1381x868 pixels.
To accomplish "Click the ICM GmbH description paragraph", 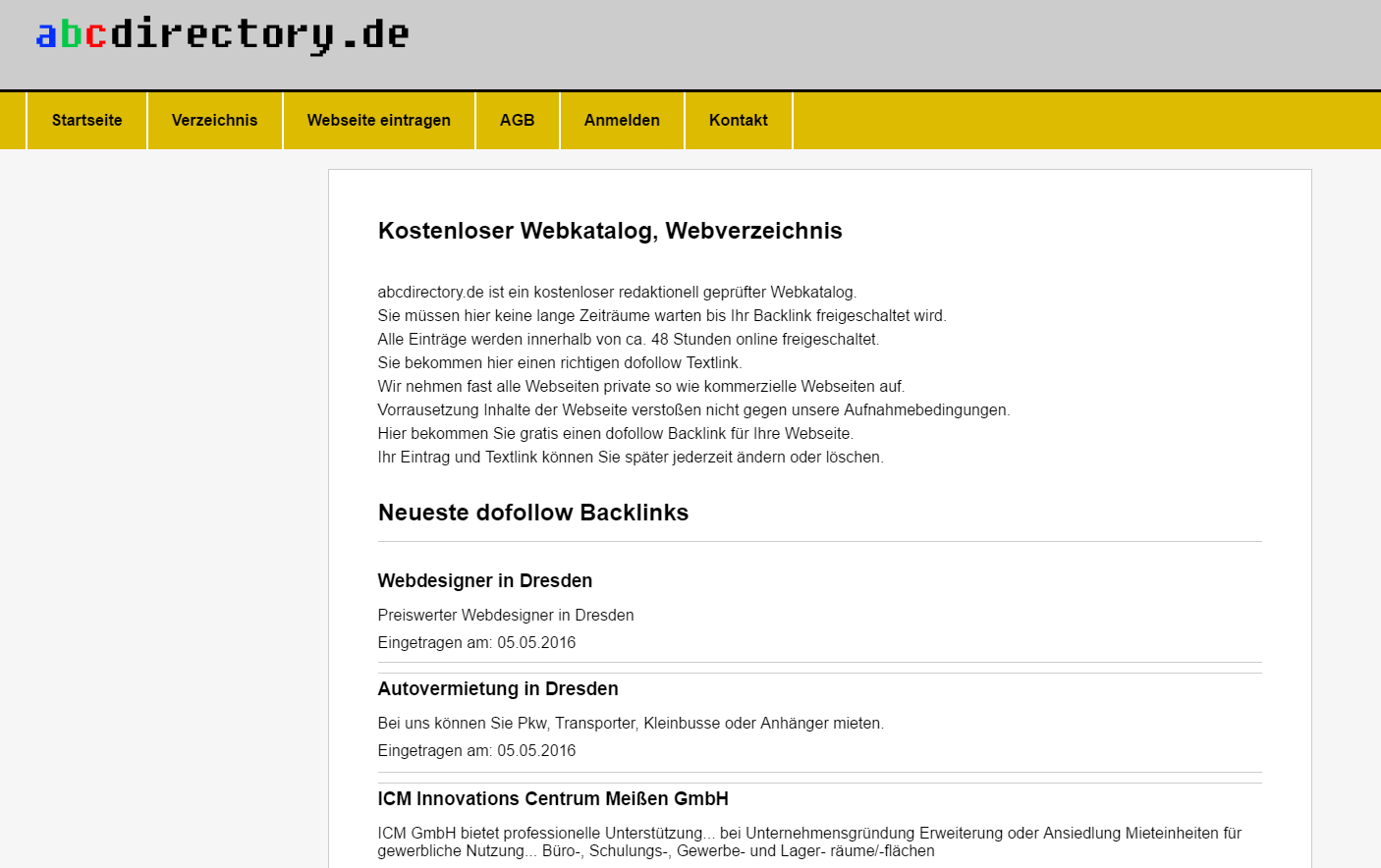I will [810, 841].
